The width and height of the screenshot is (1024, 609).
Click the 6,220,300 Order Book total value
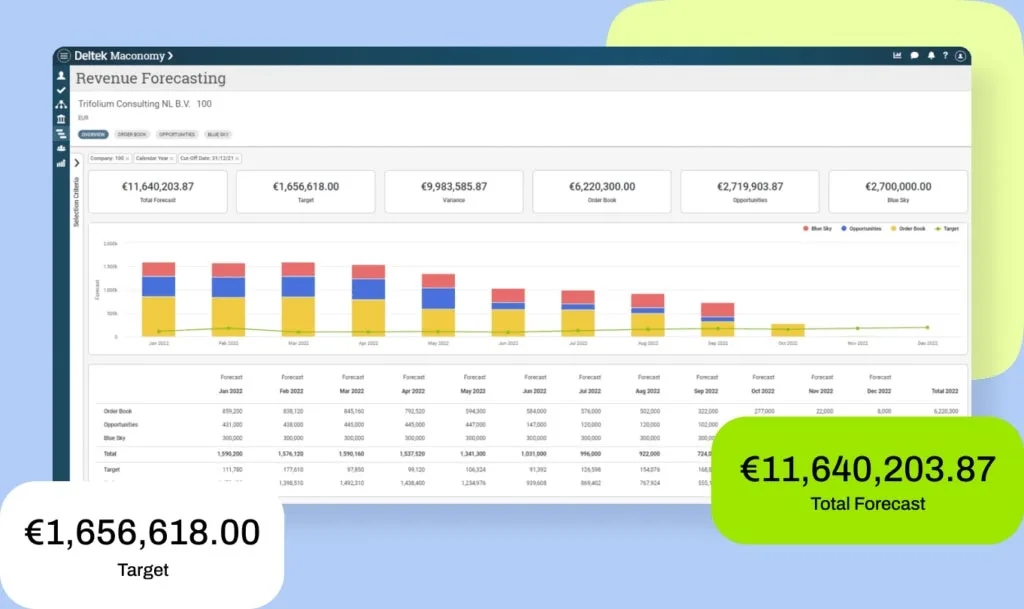(x=946, y=411)
